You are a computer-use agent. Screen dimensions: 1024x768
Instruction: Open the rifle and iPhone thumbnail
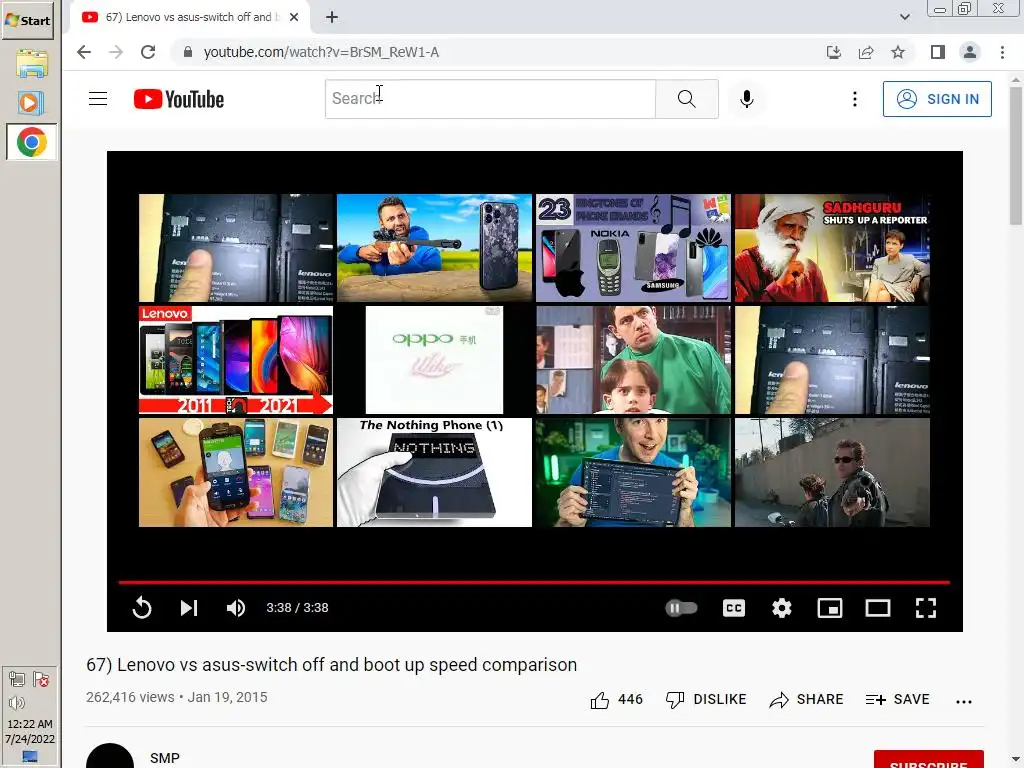[434, 248]
